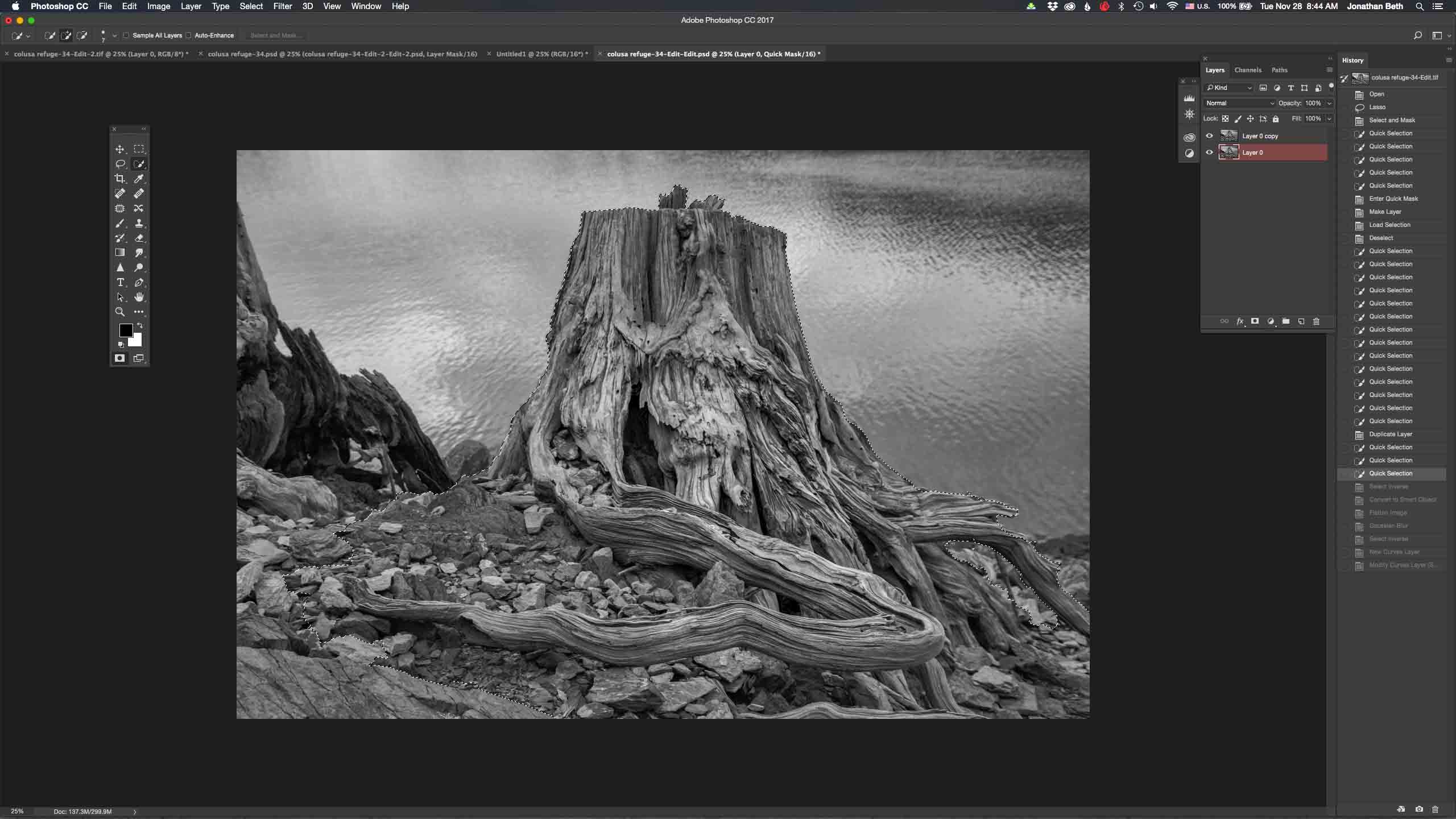The width and height of the screenshot is (1456, 819).
Task: Select the Lasso tool
Action: coord(119,164)
